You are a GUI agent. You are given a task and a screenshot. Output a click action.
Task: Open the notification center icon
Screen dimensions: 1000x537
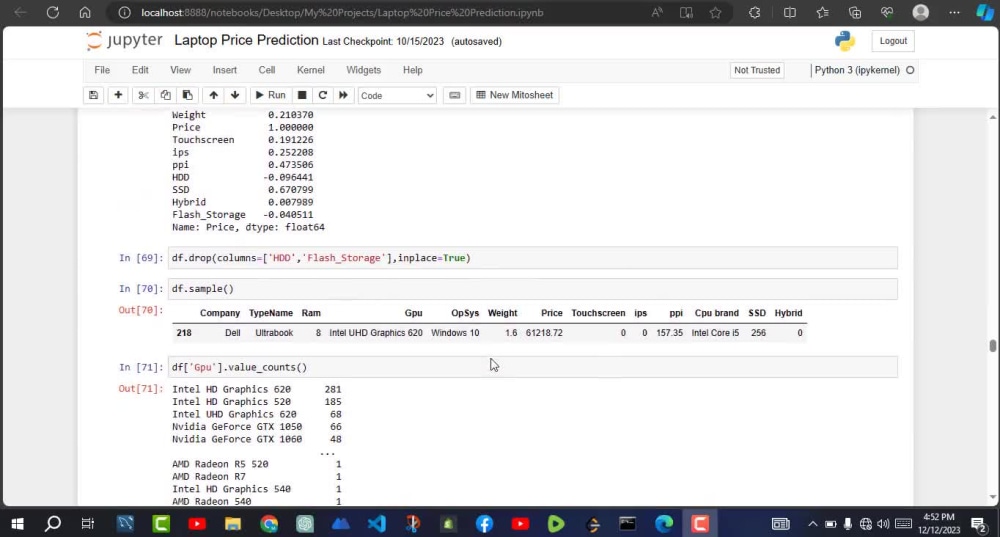pyautogui.click(x=979, y=524)
